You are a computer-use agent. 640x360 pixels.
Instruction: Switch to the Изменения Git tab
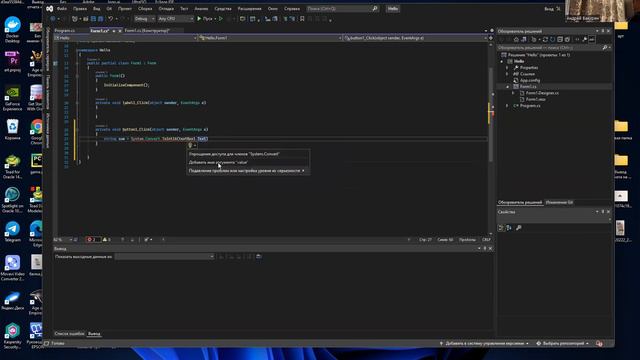(x=559, y=202)
